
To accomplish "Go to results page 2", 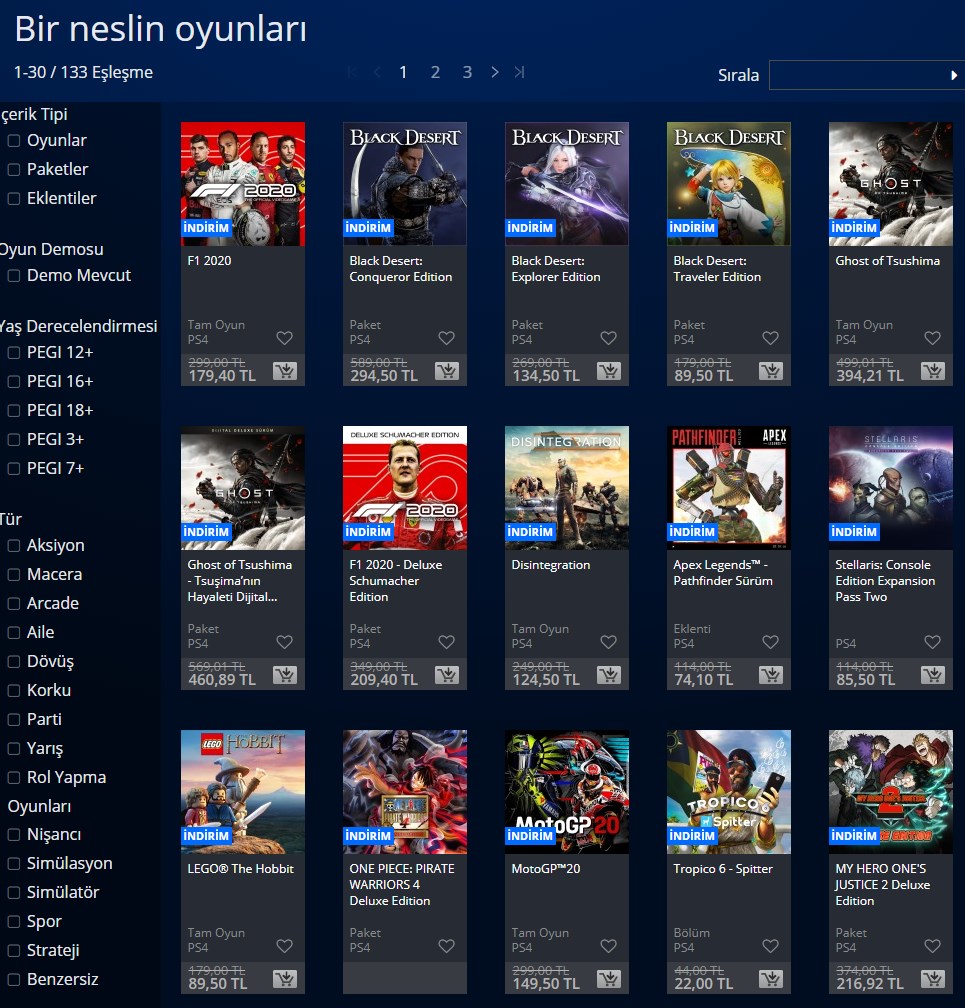I will tap(435, 72).
